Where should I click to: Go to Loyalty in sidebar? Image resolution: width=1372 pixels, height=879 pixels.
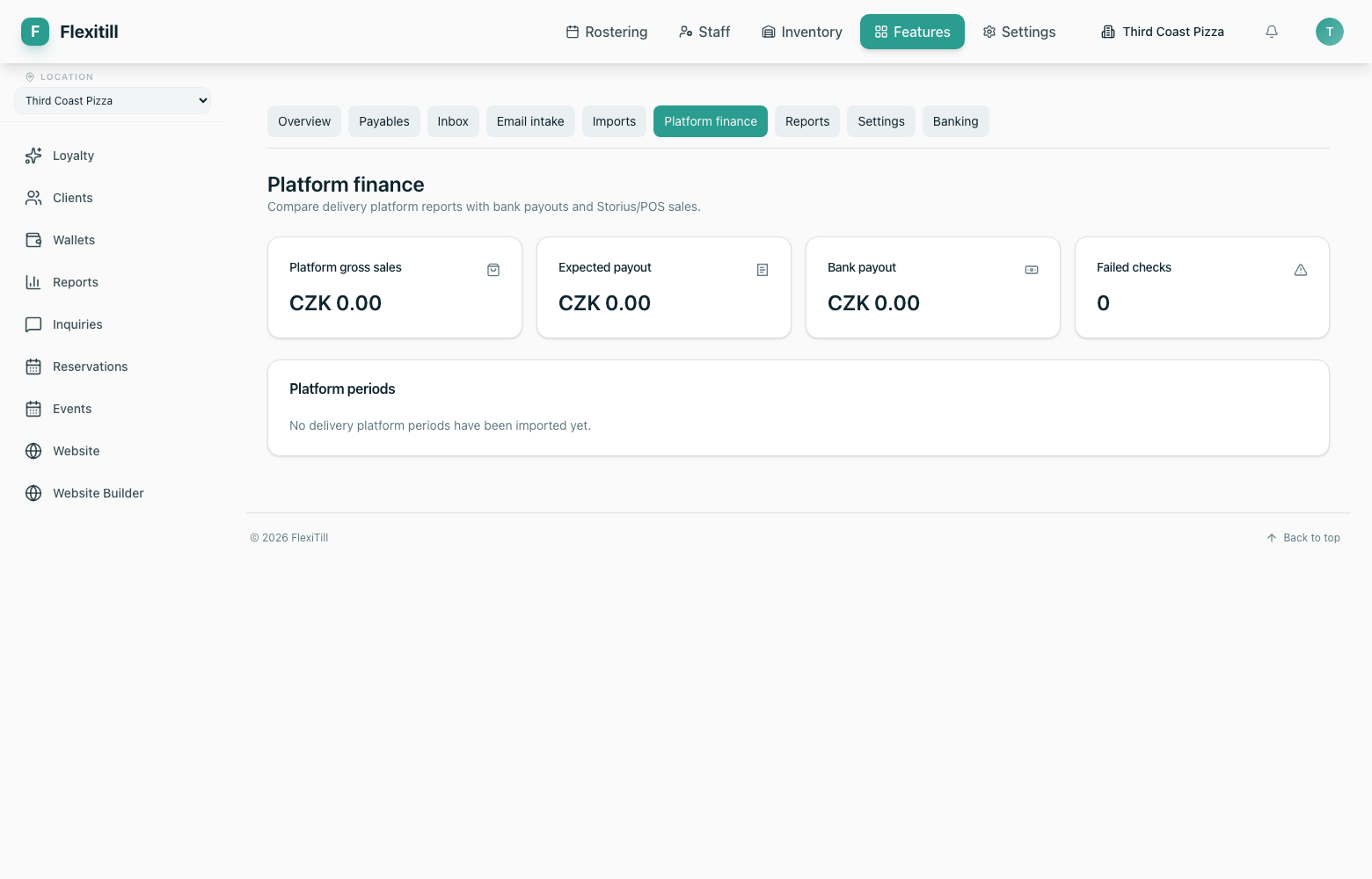tap(113, 156)
